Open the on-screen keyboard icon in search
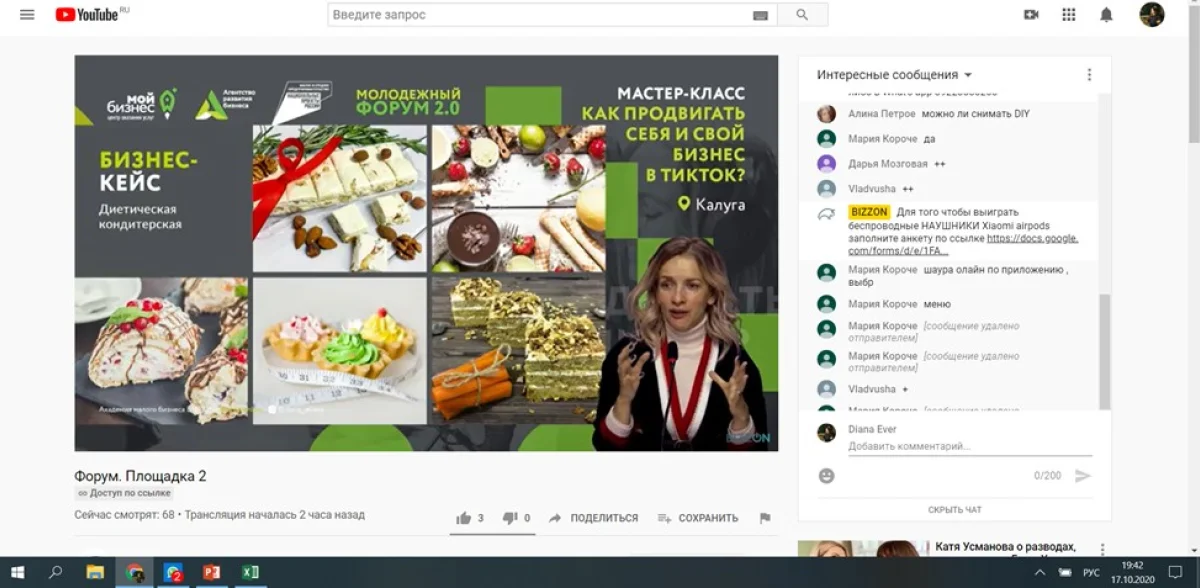The height and width of the screenshot is (588, 1200). tap(760, 15)
